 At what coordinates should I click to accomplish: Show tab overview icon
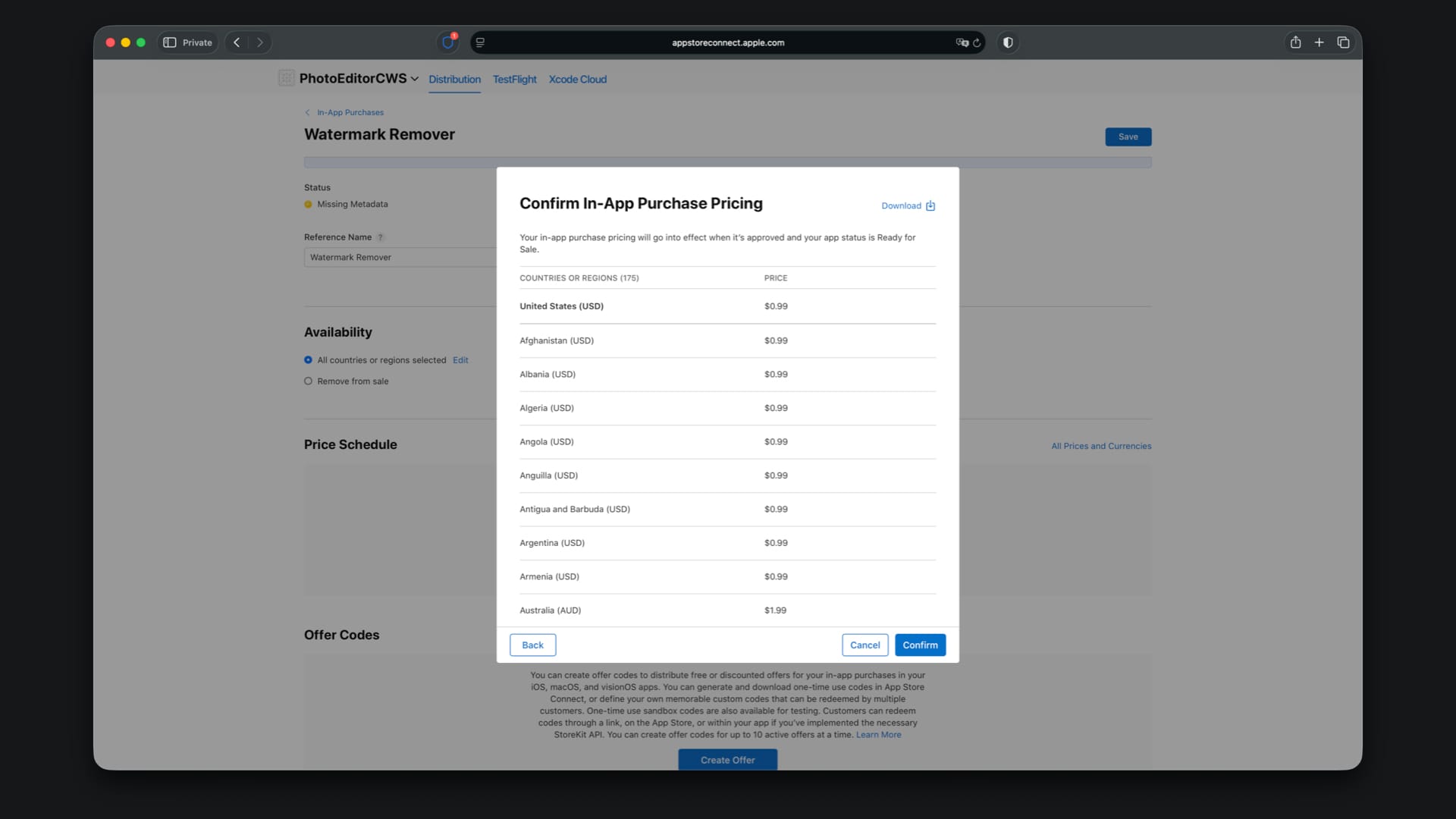[x=1343, y=42]
